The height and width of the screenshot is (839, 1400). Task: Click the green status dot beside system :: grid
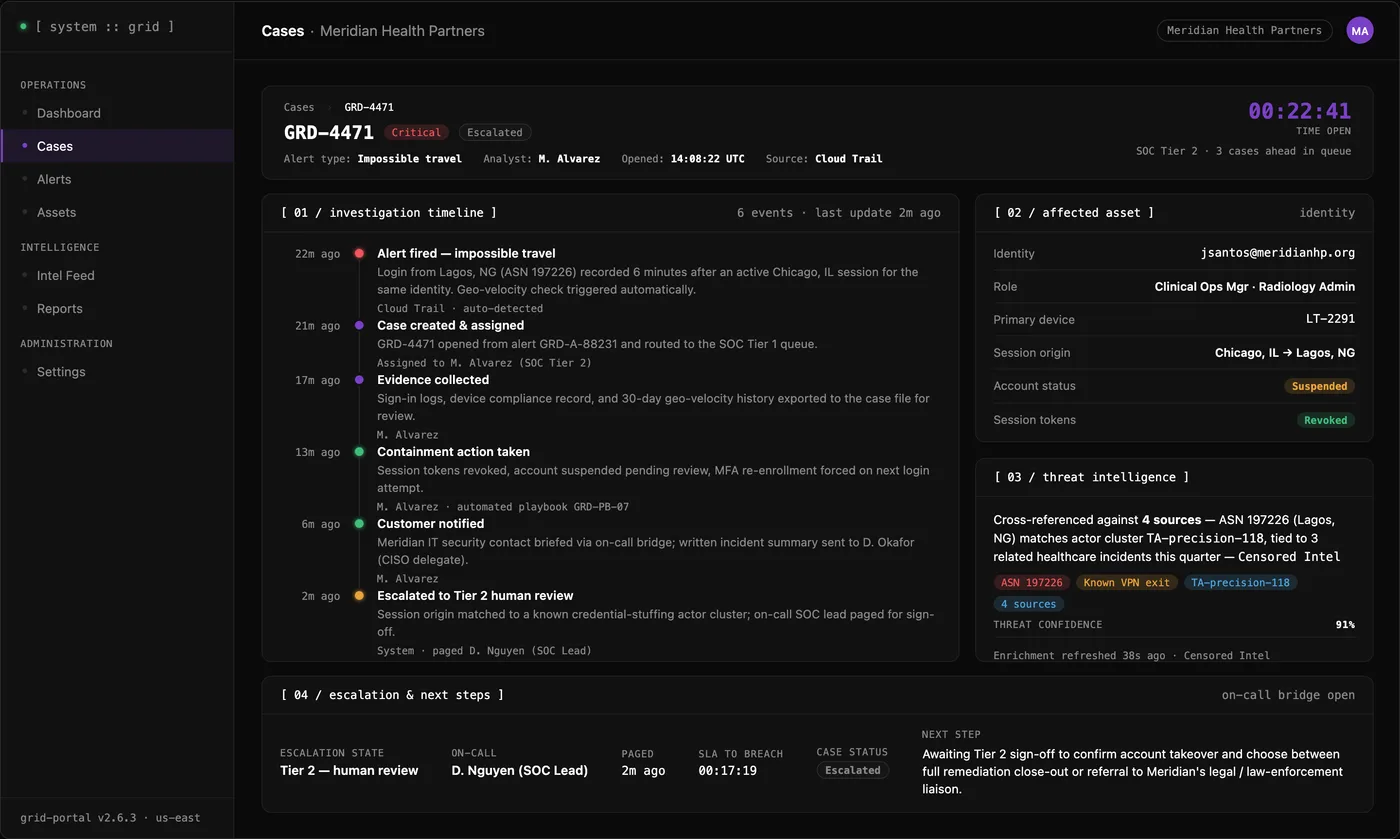click(23, 26)
